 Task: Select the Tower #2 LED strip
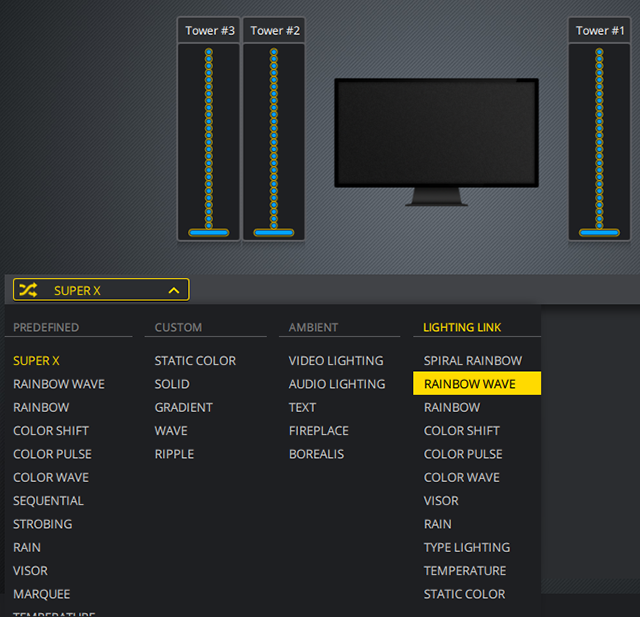coord(273,140)
